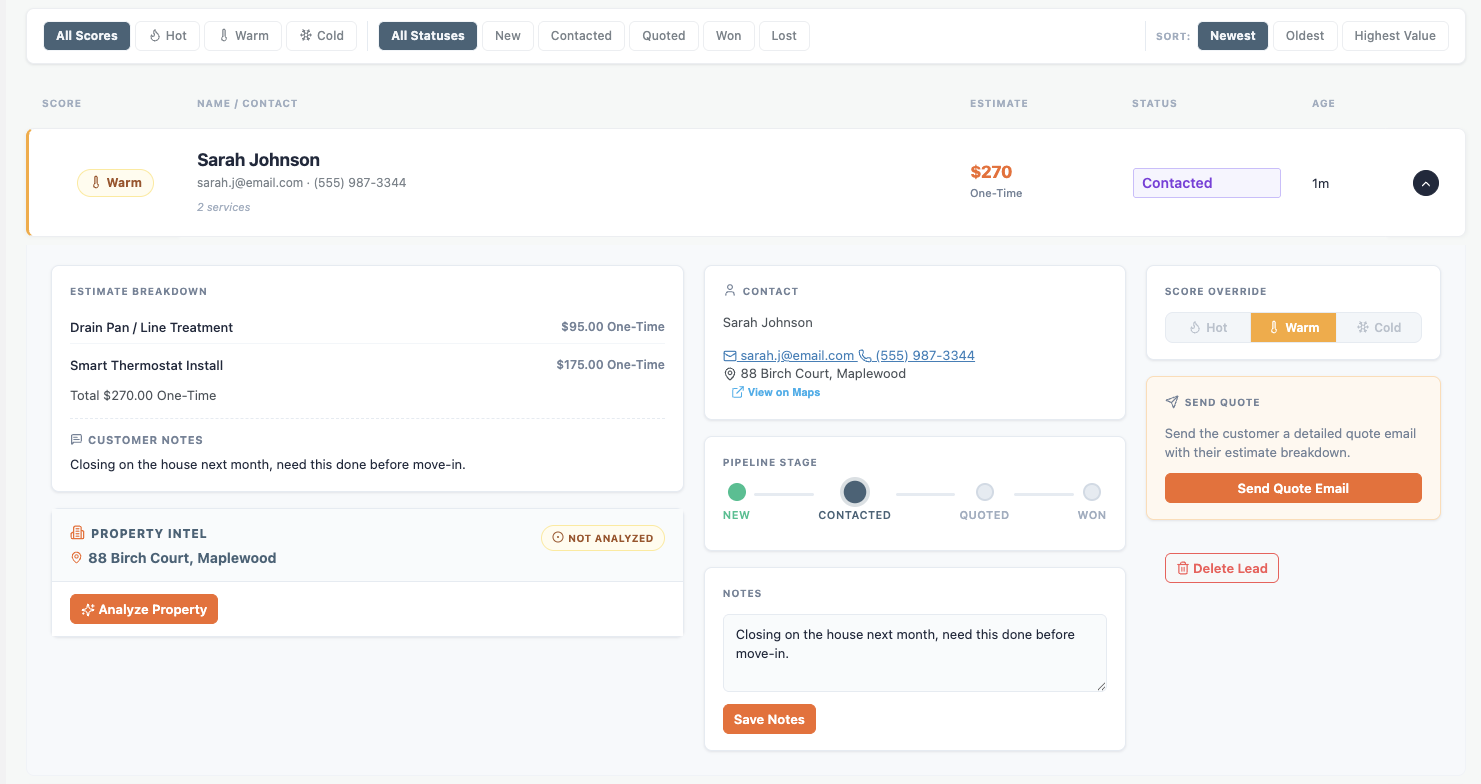Collapse Sarah Johnson lead row chevron
Image resolution: width=1481 pixels, height=784 pixels.
click(1425, 183)
